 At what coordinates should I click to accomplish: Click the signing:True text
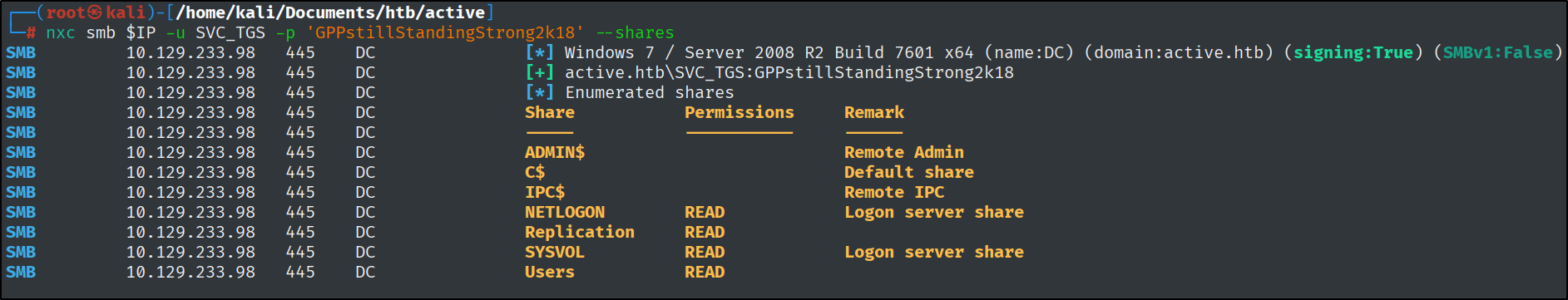click(x=1353, y=52)
